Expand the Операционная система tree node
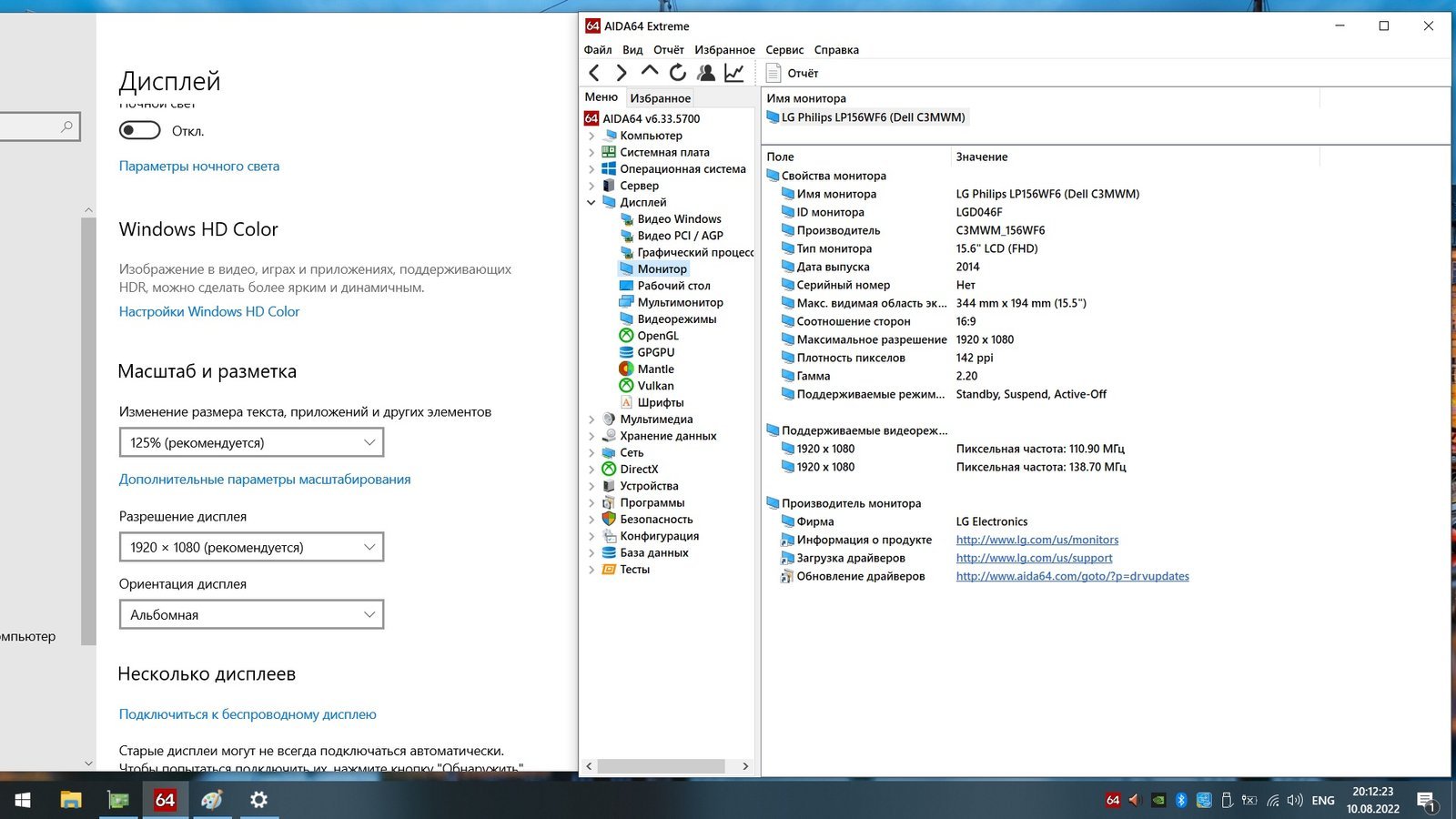1456x819 pixels. pos(591,169)
